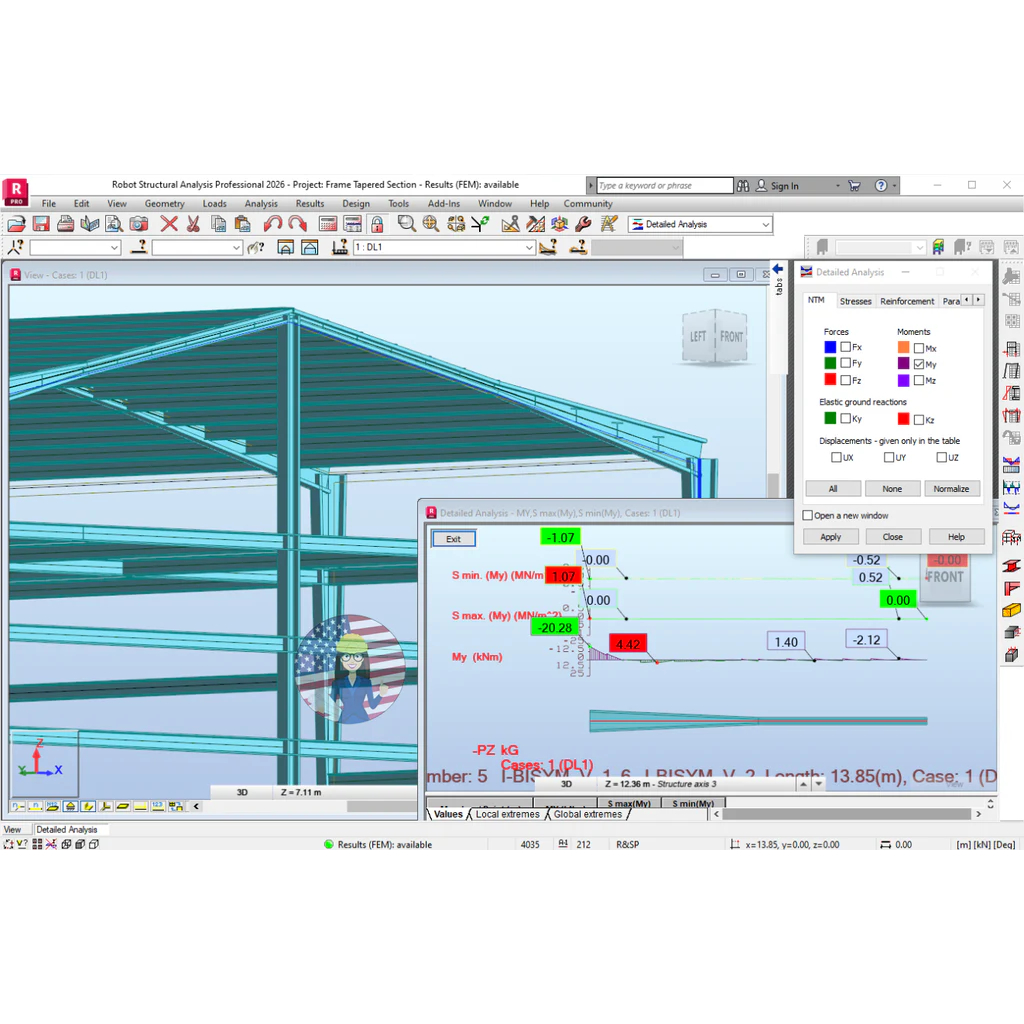The width and height of the screenshot is (1024, 1024).
Task: Click the screen capture camera icon
Action: coord(138,224)
